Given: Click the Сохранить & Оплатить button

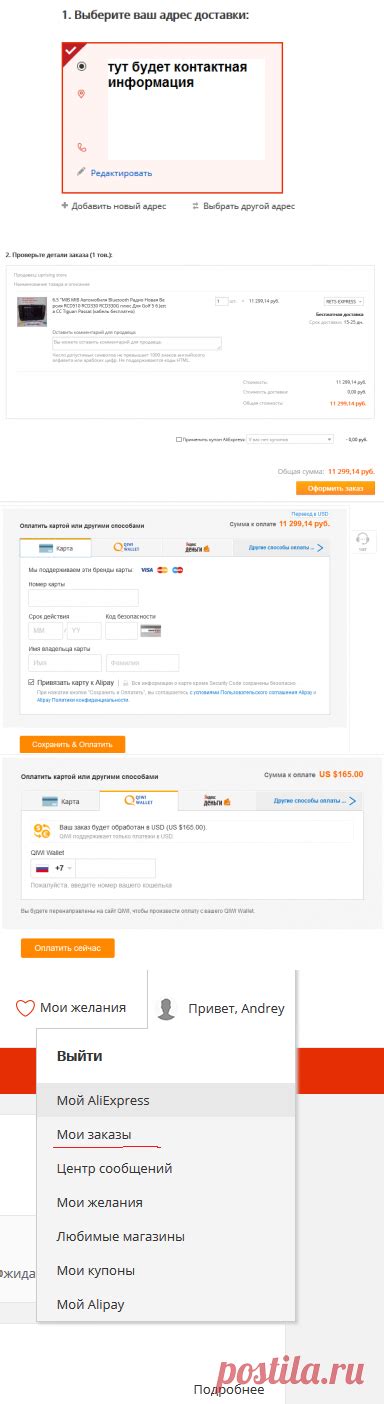Looking at the screenshot, I should click(72, 744).
